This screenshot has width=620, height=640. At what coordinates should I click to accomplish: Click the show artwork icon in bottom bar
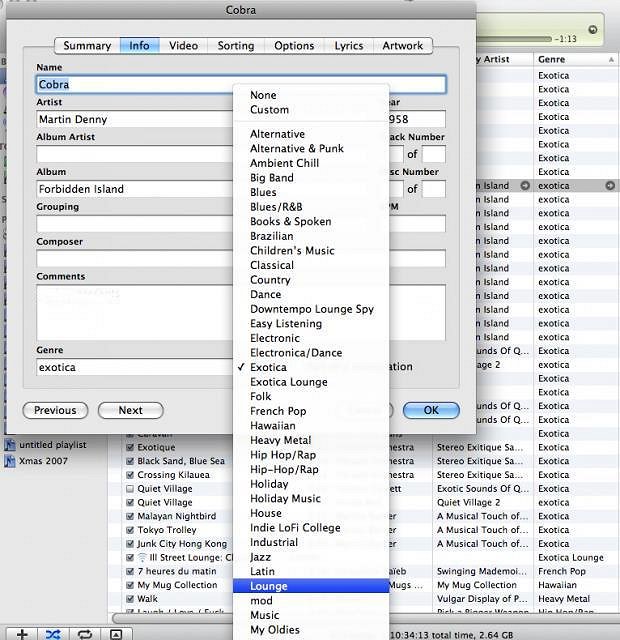tap(116, 634)
